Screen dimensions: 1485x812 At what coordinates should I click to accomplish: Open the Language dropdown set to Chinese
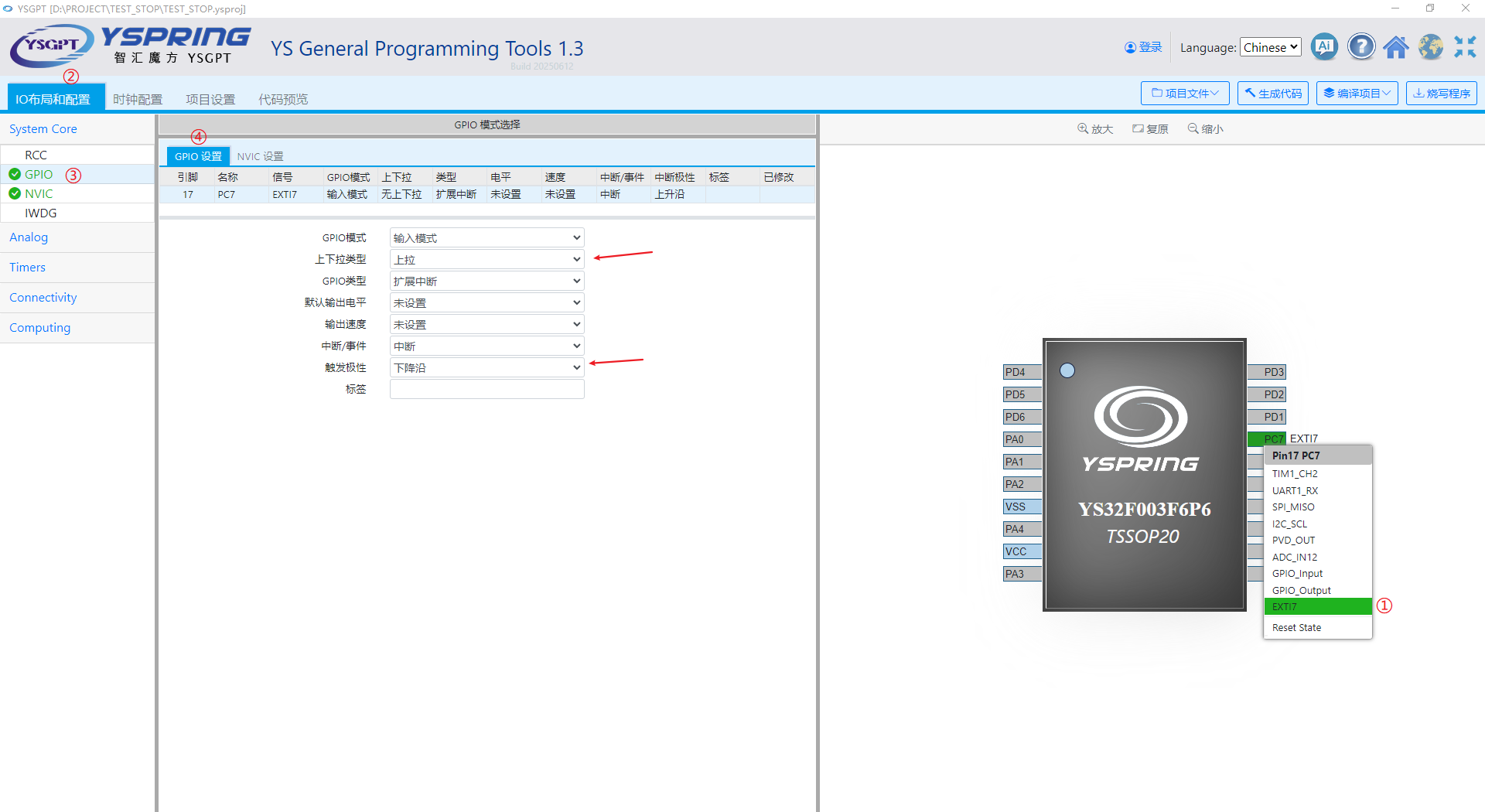tap(1271, 47)
